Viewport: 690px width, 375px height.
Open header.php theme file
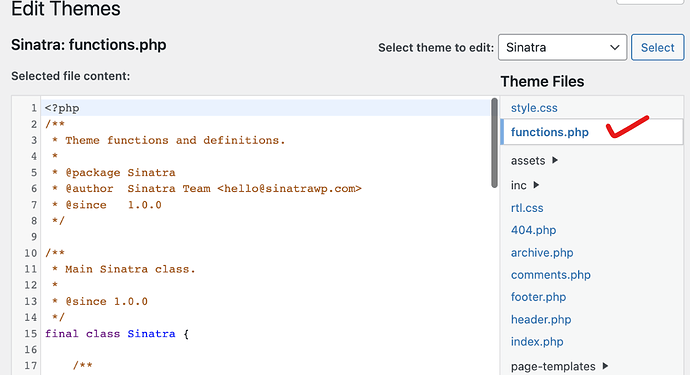(x=541, y=319)
